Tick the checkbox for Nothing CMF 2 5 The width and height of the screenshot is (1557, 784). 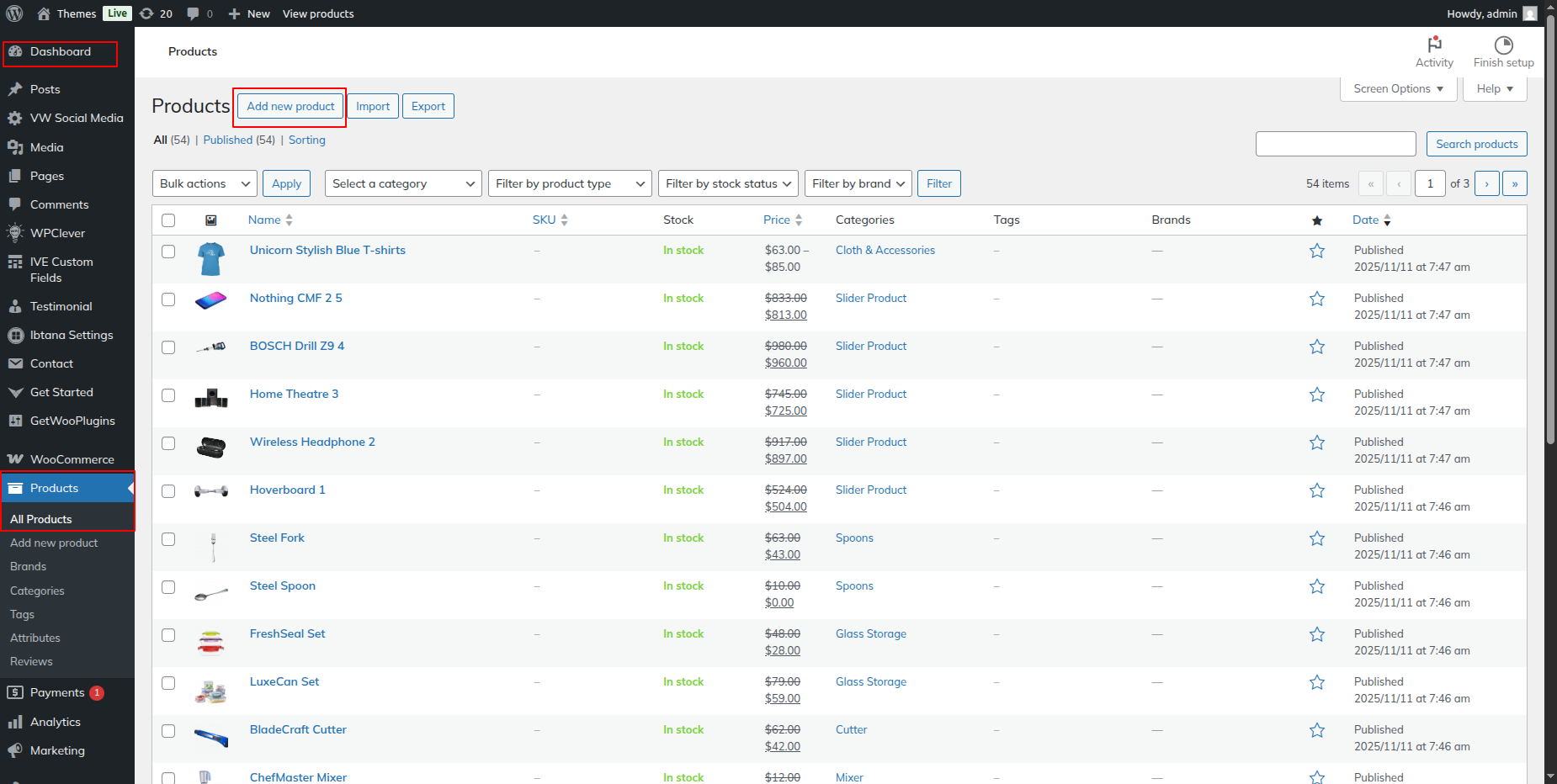(168, 299)
